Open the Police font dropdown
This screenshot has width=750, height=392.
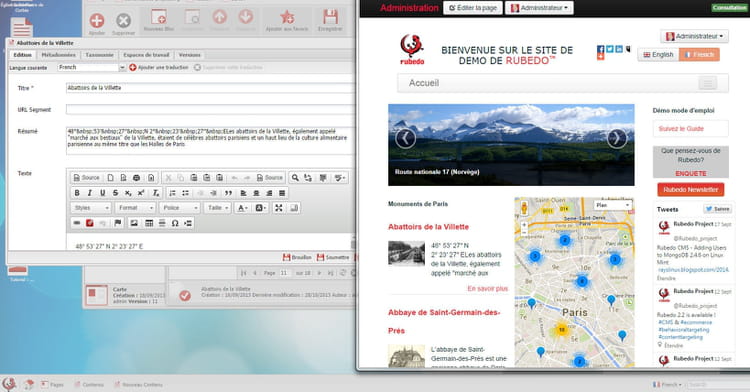[180, 207]
